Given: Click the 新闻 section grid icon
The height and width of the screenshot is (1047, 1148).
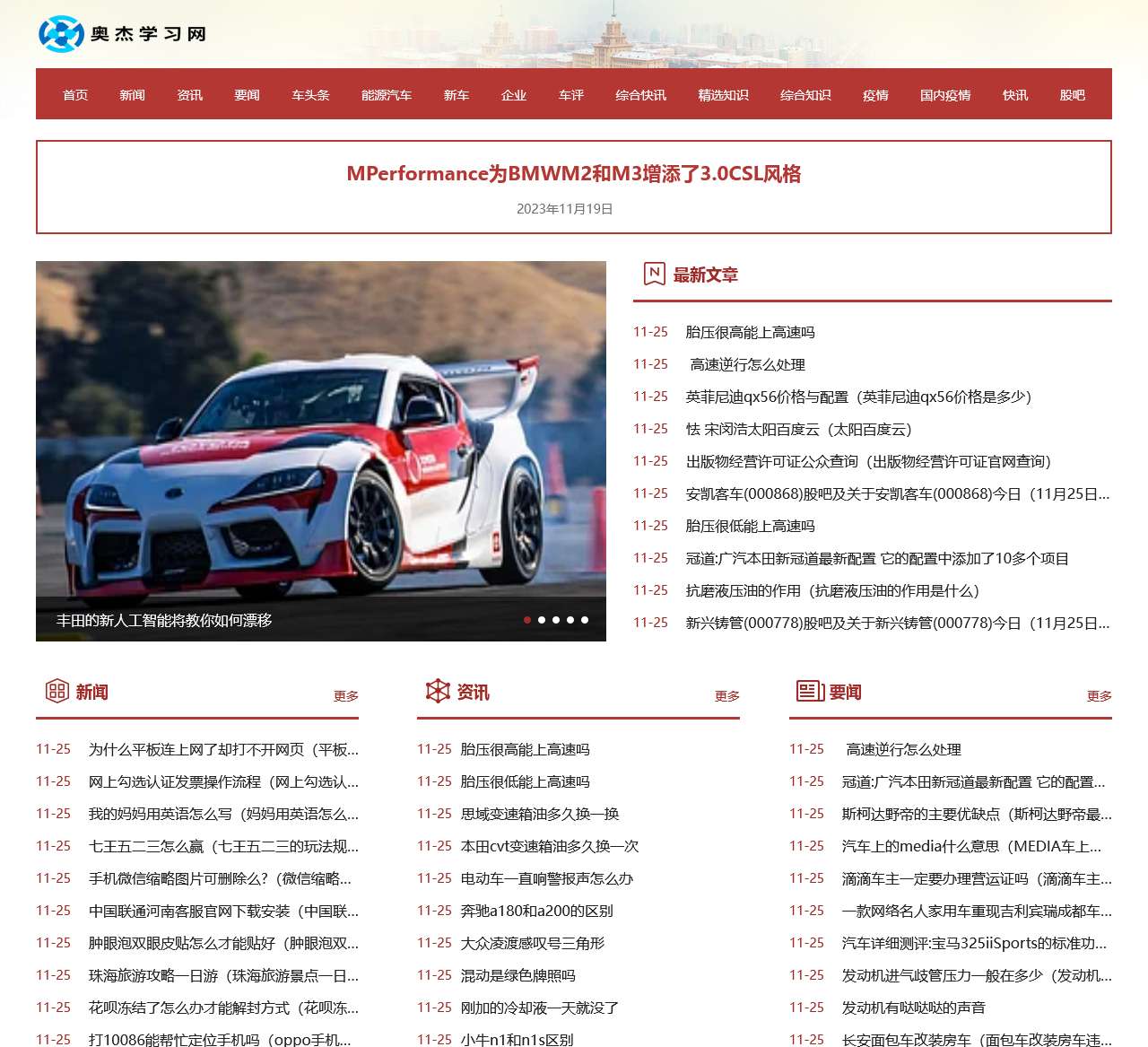Looking at the screenshot, I should [57, 690].
